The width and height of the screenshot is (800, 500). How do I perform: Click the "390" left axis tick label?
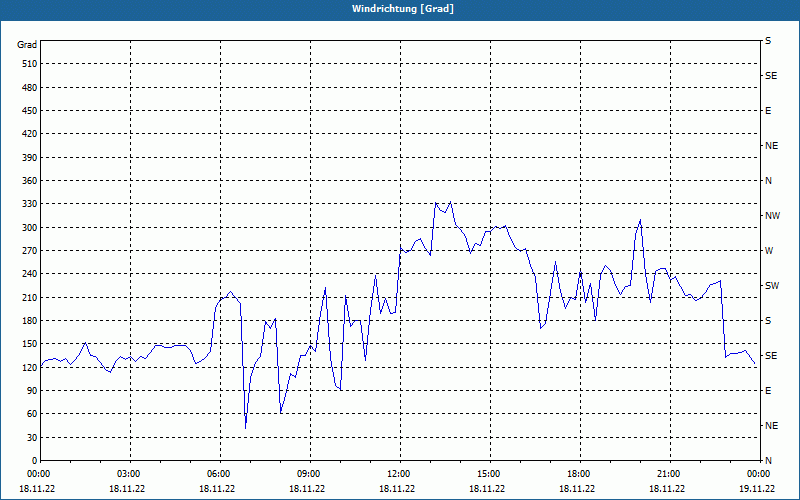click(30, 158)
